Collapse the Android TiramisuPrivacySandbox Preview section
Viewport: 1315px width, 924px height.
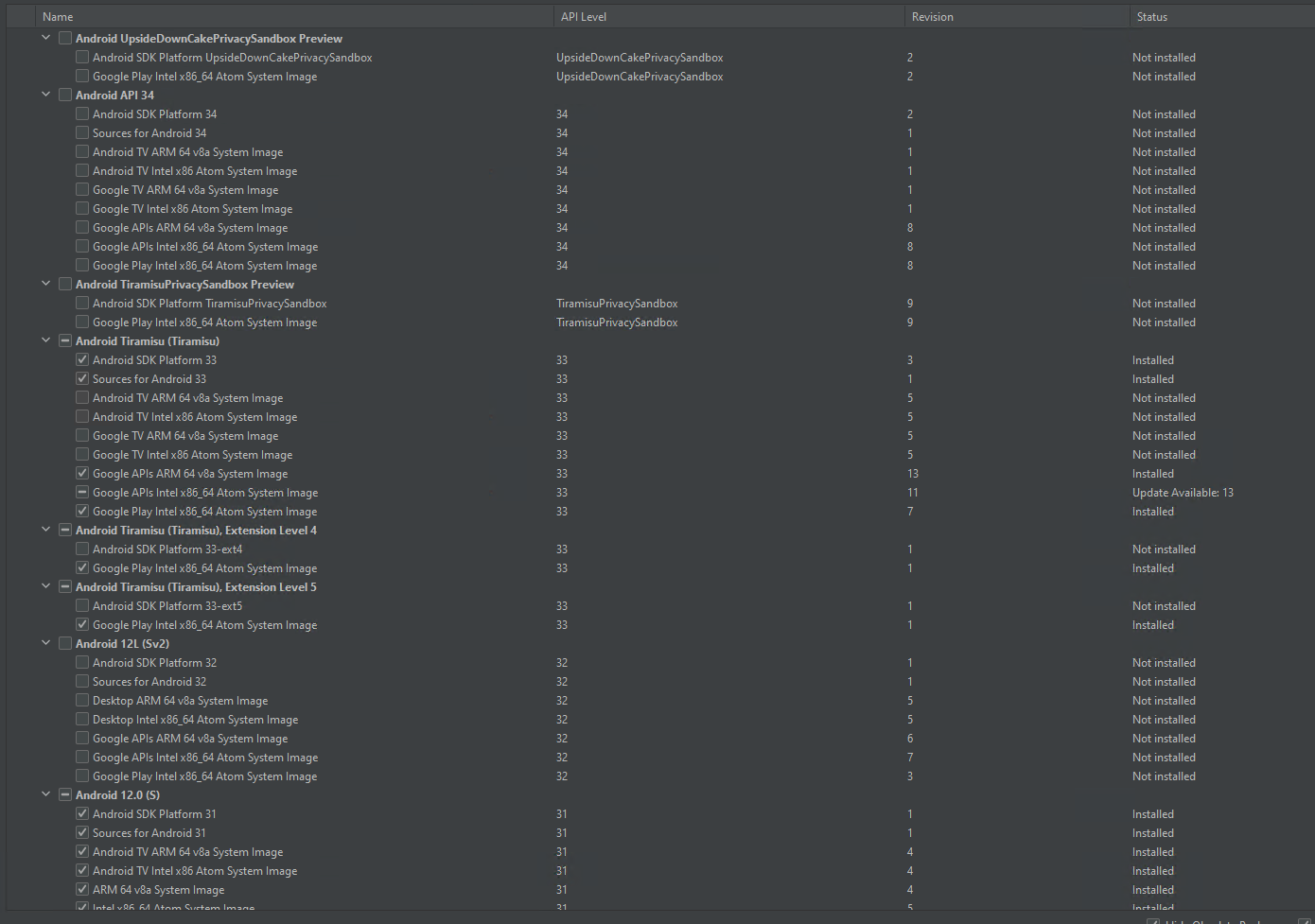pyautogui.click(x=45, y=284)
